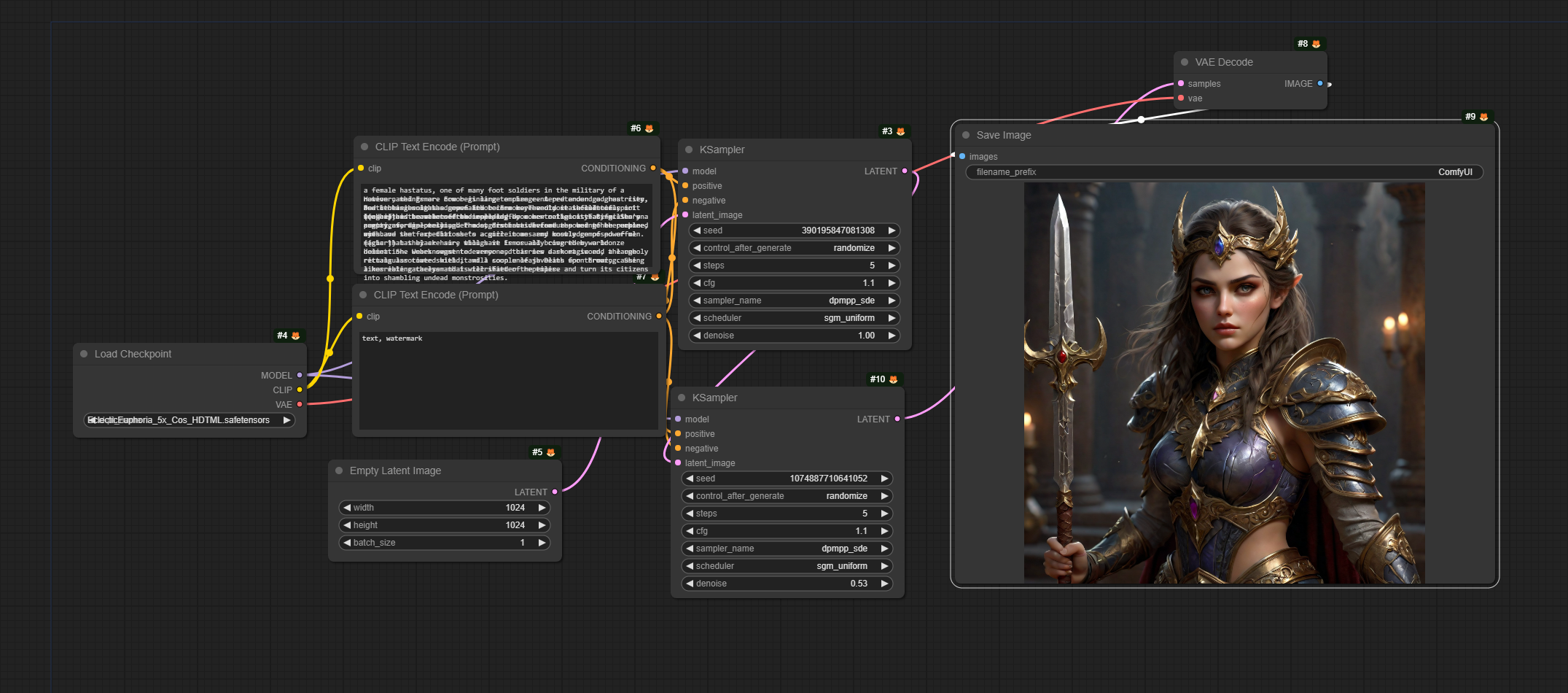Screen dimensions: 1568x693
Task: Click the fox badge on Empty Latent Image node
Action: point(550,453)
